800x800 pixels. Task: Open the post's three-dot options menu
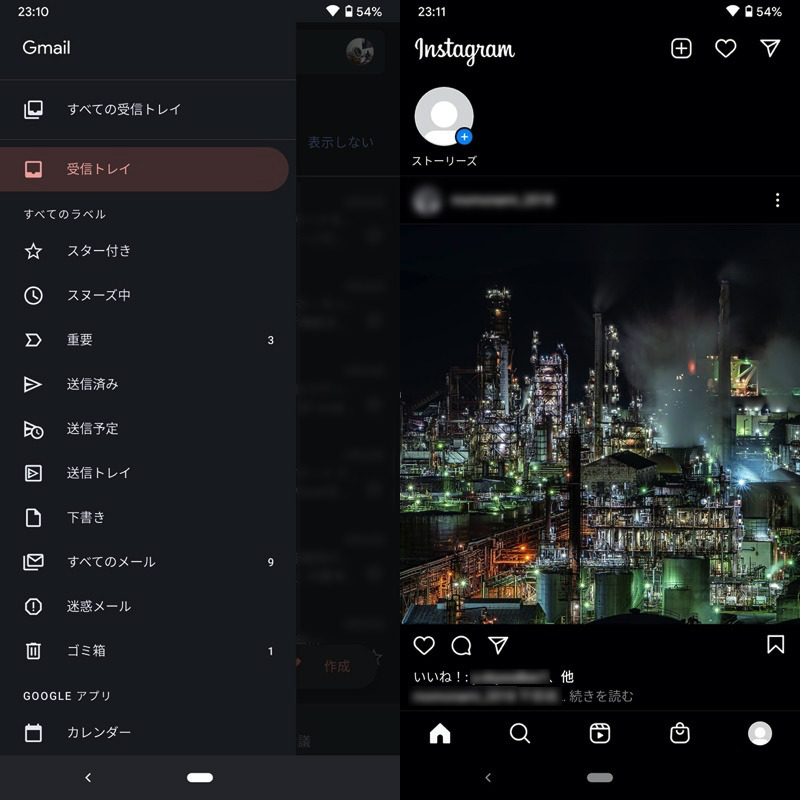tap(777, 201)
